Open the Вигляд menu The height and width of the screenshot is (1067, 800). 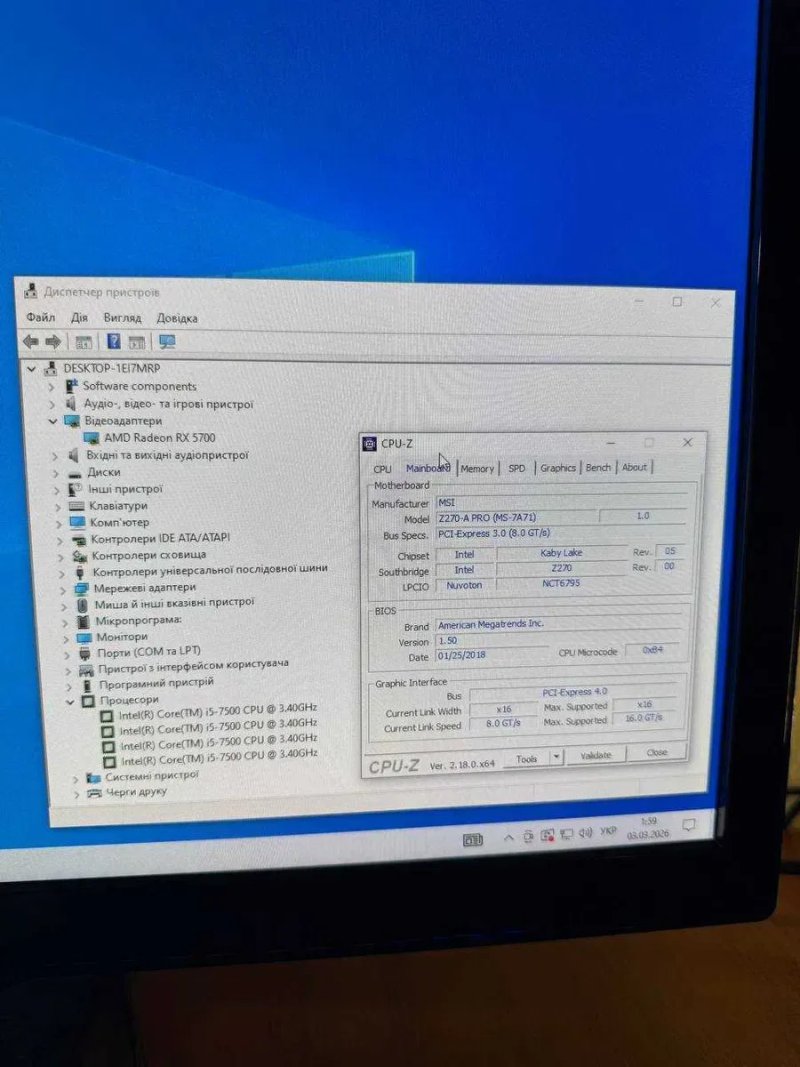point(122,318)
